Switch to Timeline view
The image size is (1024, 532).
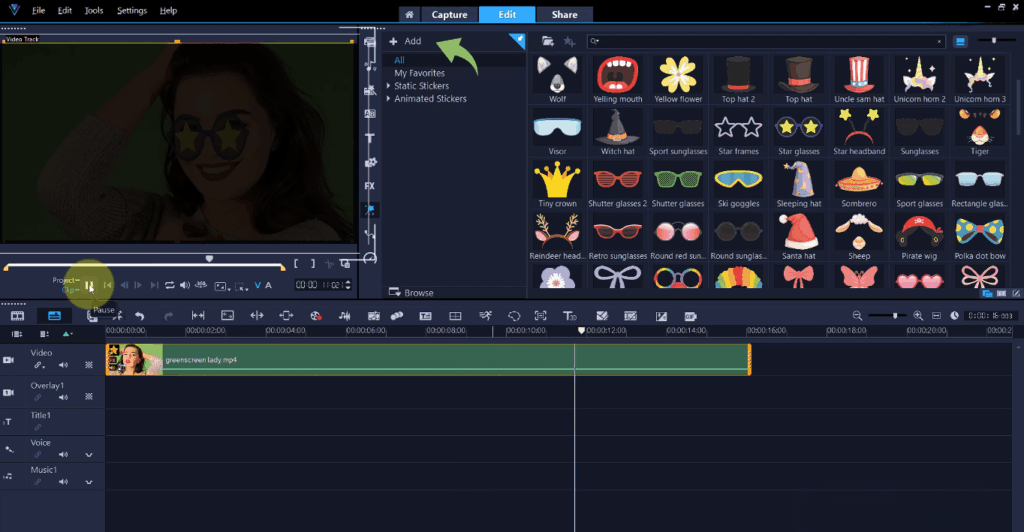click(55, 316)
